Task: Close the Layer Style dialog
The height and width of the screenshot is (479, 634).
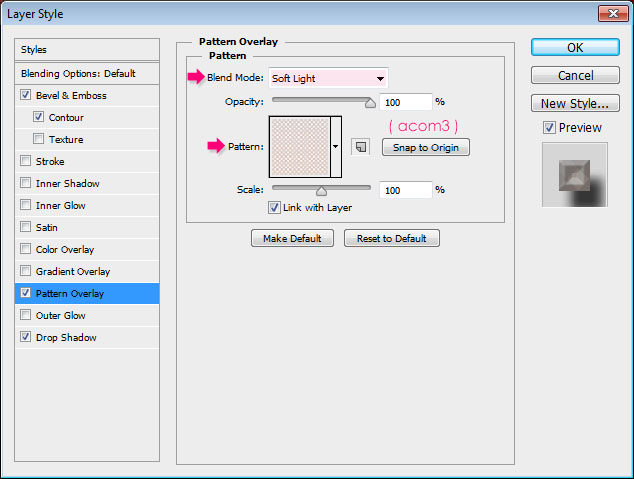Action: pos(613,14)
